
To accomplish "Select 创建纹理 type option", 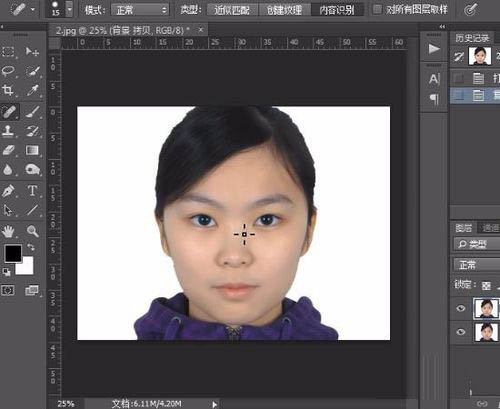I will tap(284, 10).
